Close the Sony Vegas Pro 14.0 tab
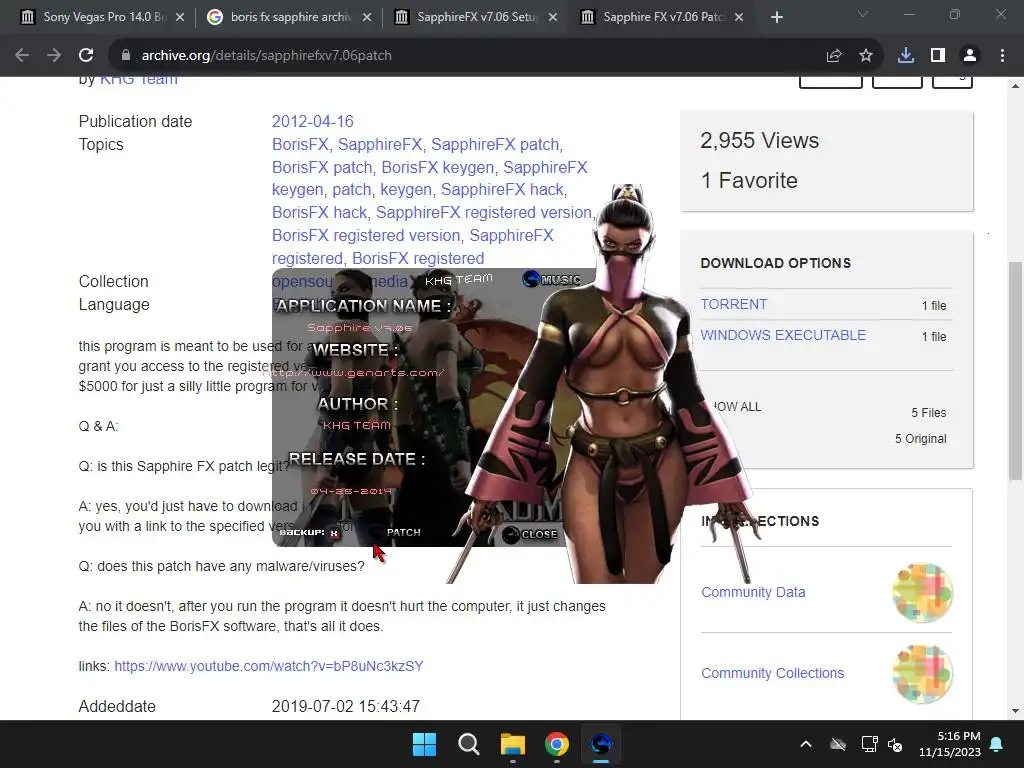 coord(180,17)
